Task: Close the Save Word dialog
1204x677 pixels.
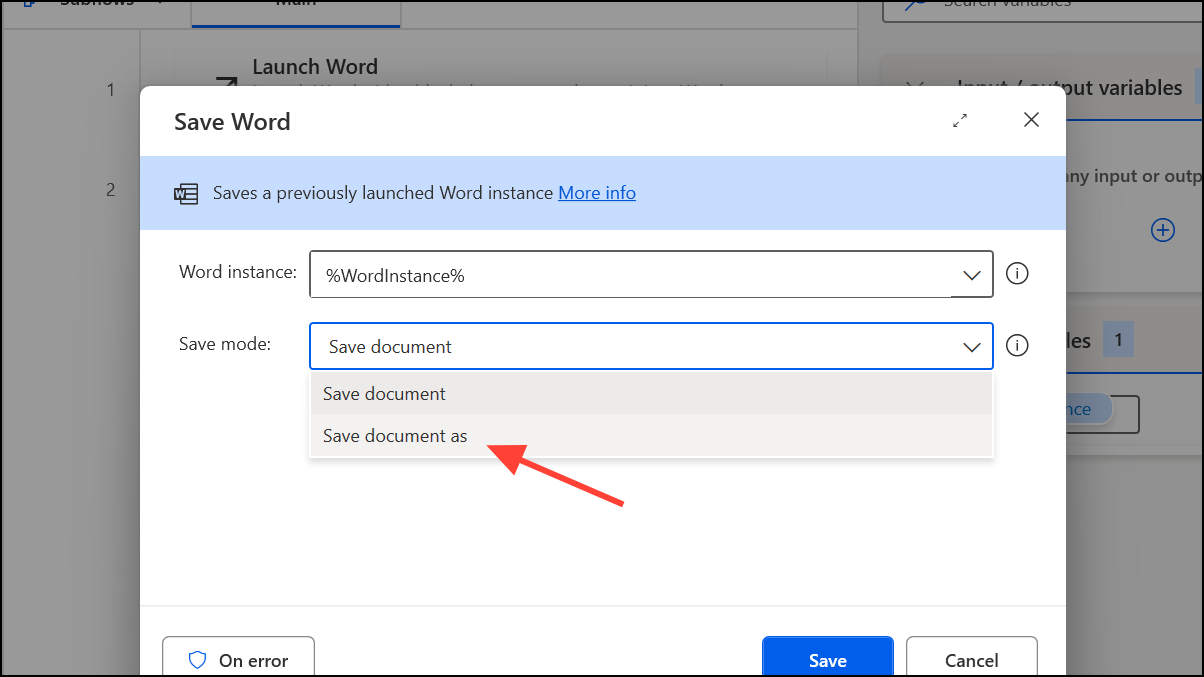Action: [1032, 120]
